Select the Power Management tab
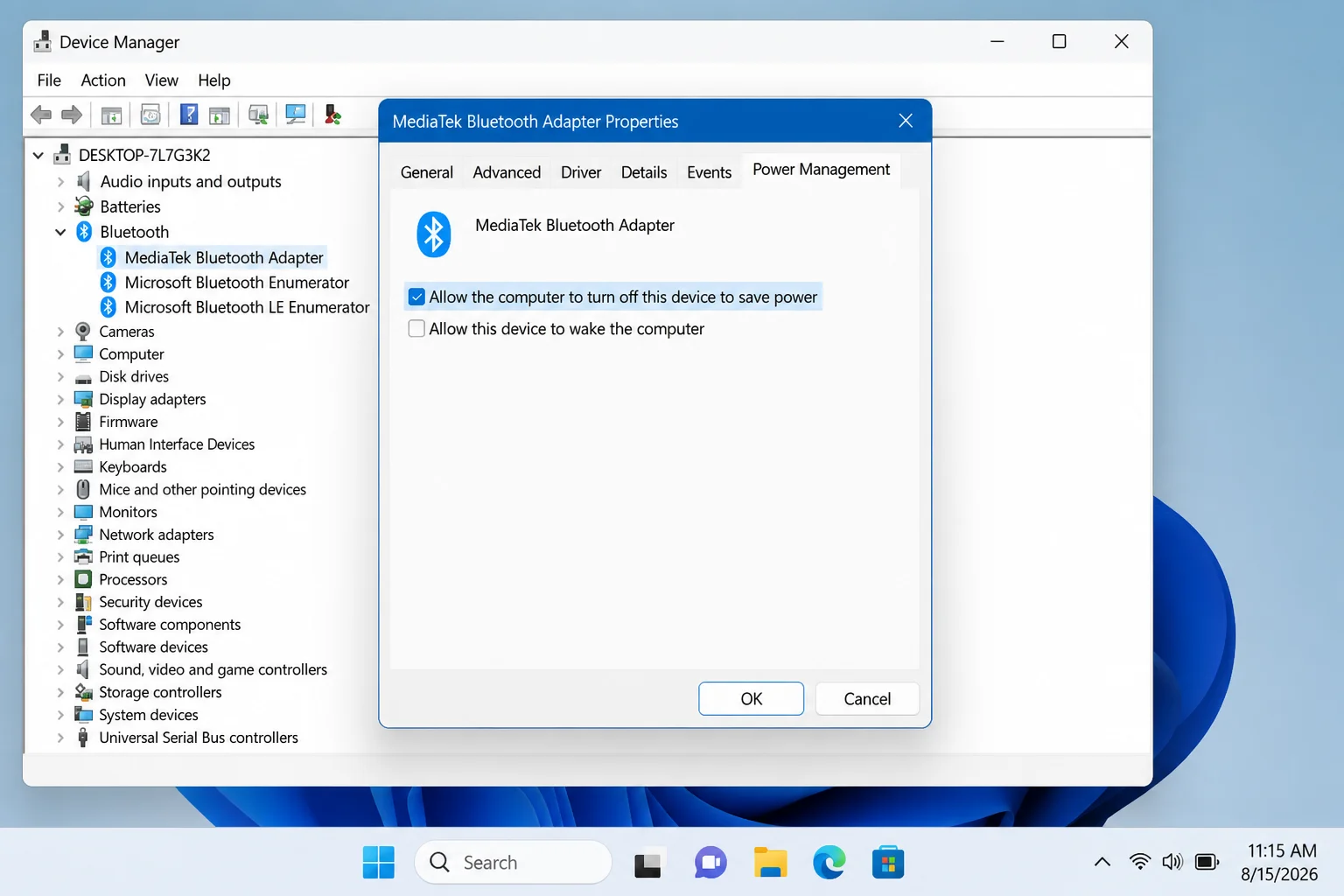The image size is (1344, 896). pos(821,170)
